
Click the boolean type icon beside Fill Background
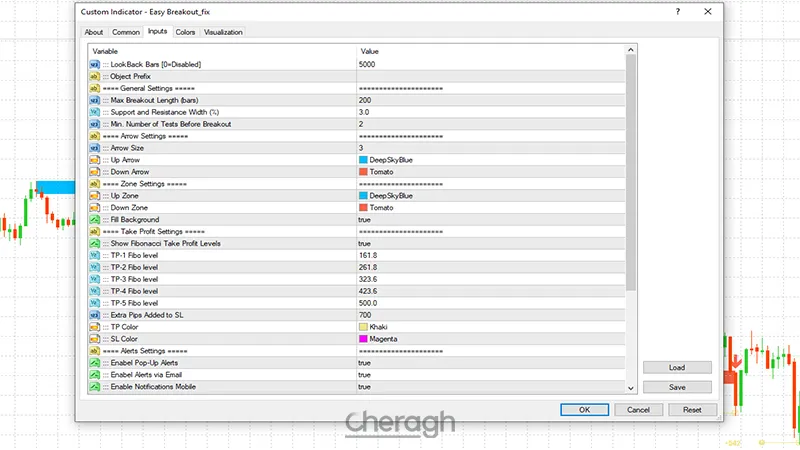pyautogui.click(x=94, y=220)
